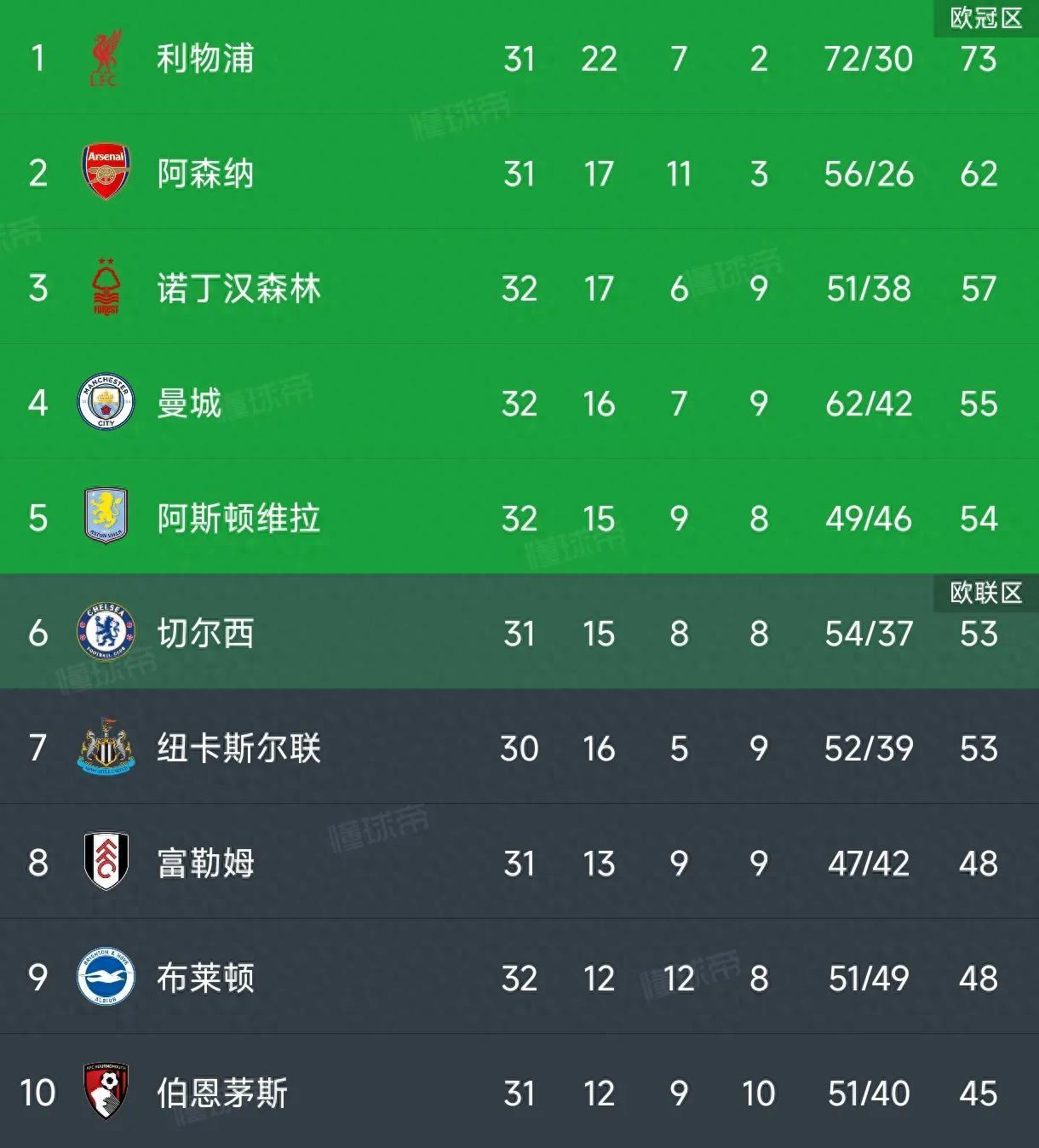Click the Liverpool club crest
The image size is (1039, 1148).
106,58
